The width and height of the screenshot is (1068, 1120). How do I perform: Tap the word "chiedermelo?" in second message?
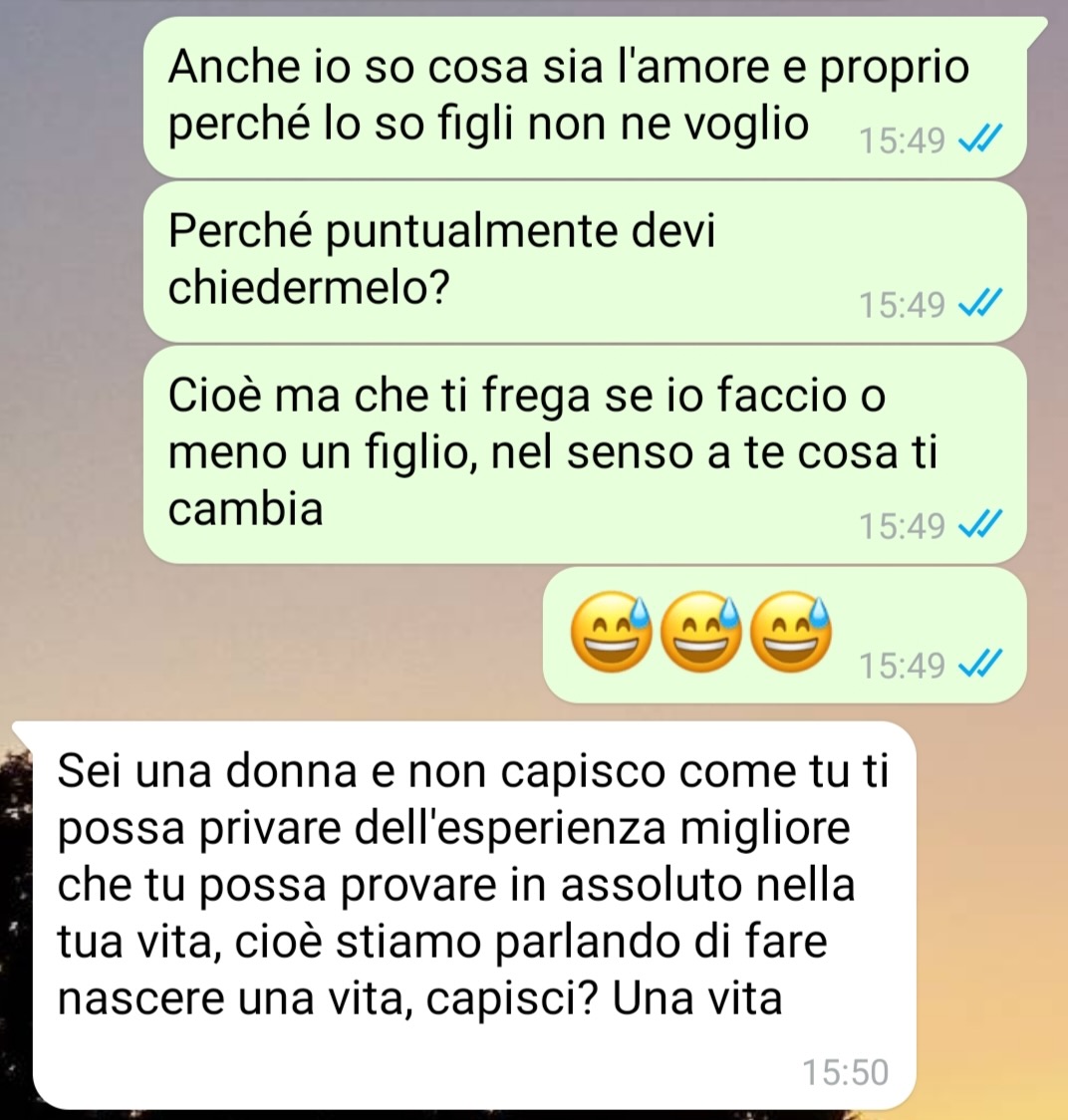point(309,287)
